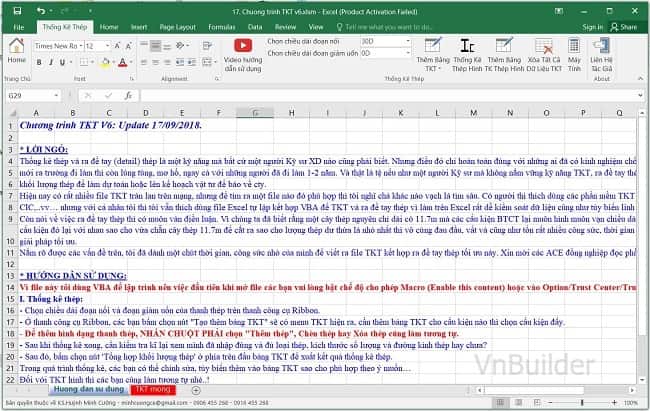Toggle Italic formatting

pos(52,62)
